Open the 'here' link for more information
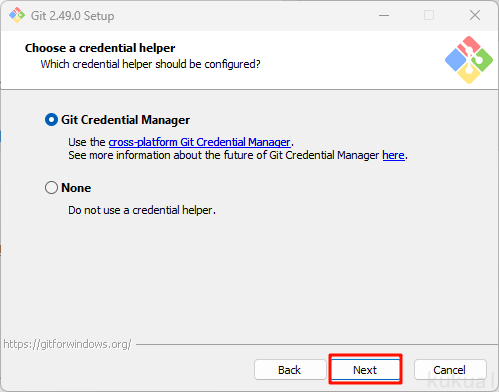Image resolution: width=499 pixels, height=392 pixels. [x=393, y=155]
